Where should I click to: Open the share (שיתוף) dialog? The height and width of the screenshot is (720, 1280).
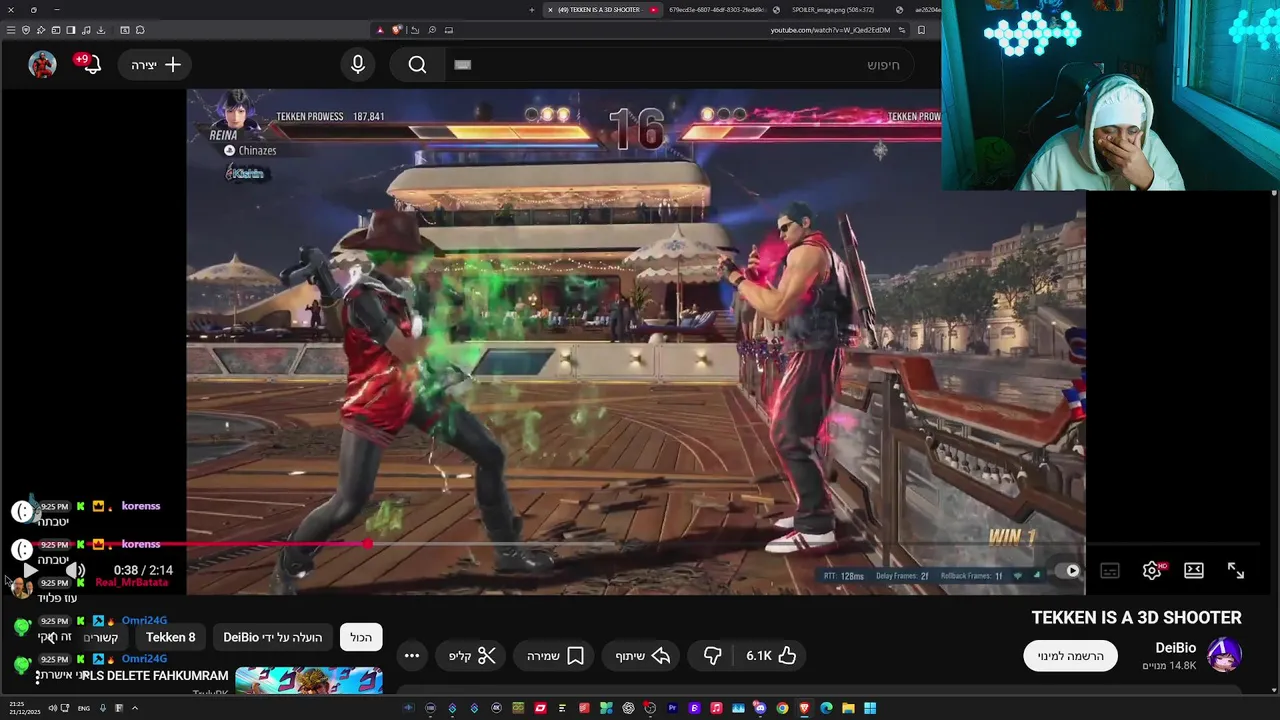(x=642, y=656)
